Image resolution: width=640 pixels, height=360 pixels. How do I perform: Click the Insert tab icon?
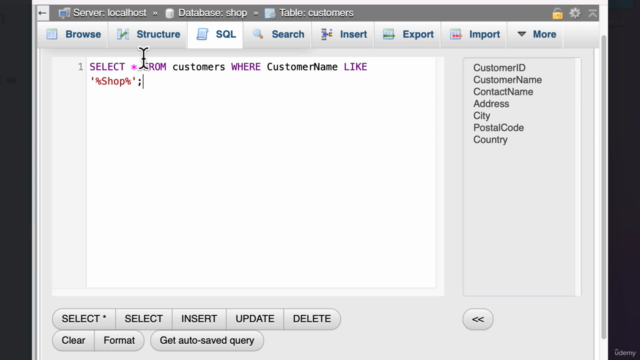[x=327, y=34]
